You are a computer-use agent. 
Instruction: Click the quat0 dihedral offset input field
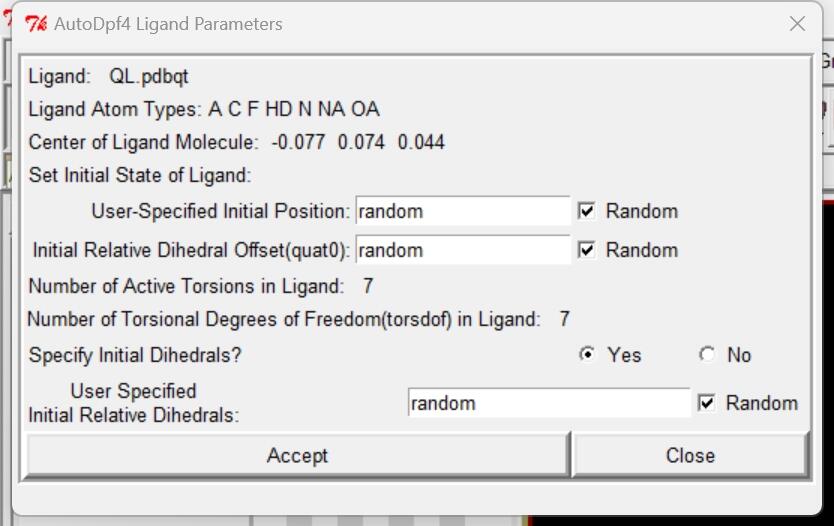(462, 250)
